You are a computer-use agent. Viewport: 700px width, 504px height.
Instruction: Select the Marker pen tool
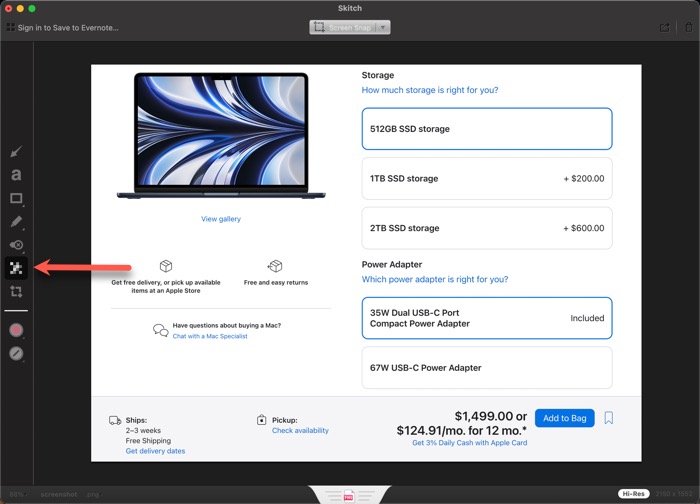click(16, 221)
